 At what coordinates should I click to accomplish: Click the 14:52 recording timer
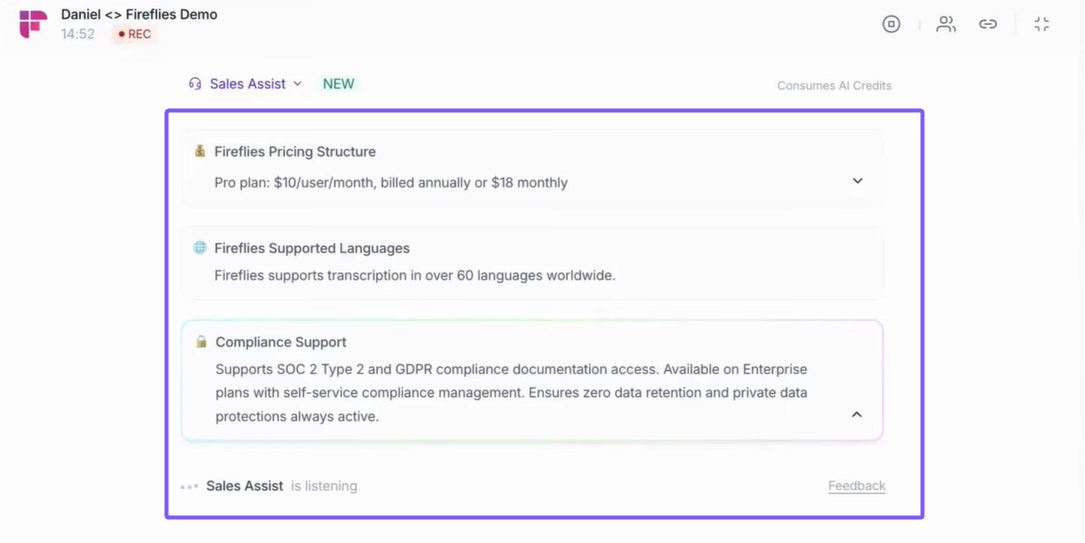[x=78, y=34]
